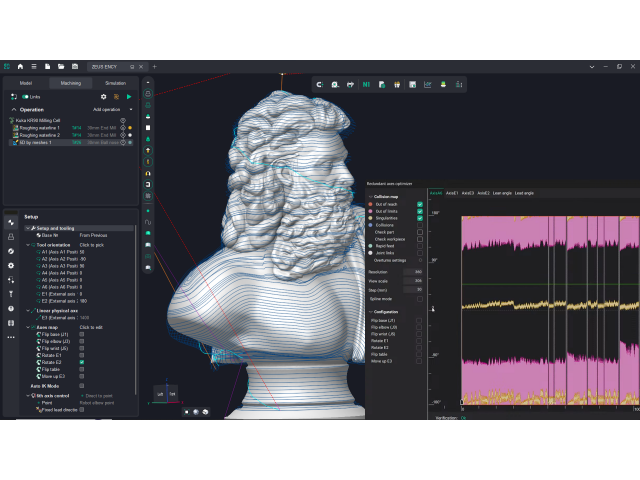Switch to the Simulation tab
Viewport: 640px width, 480px height.
115,83
